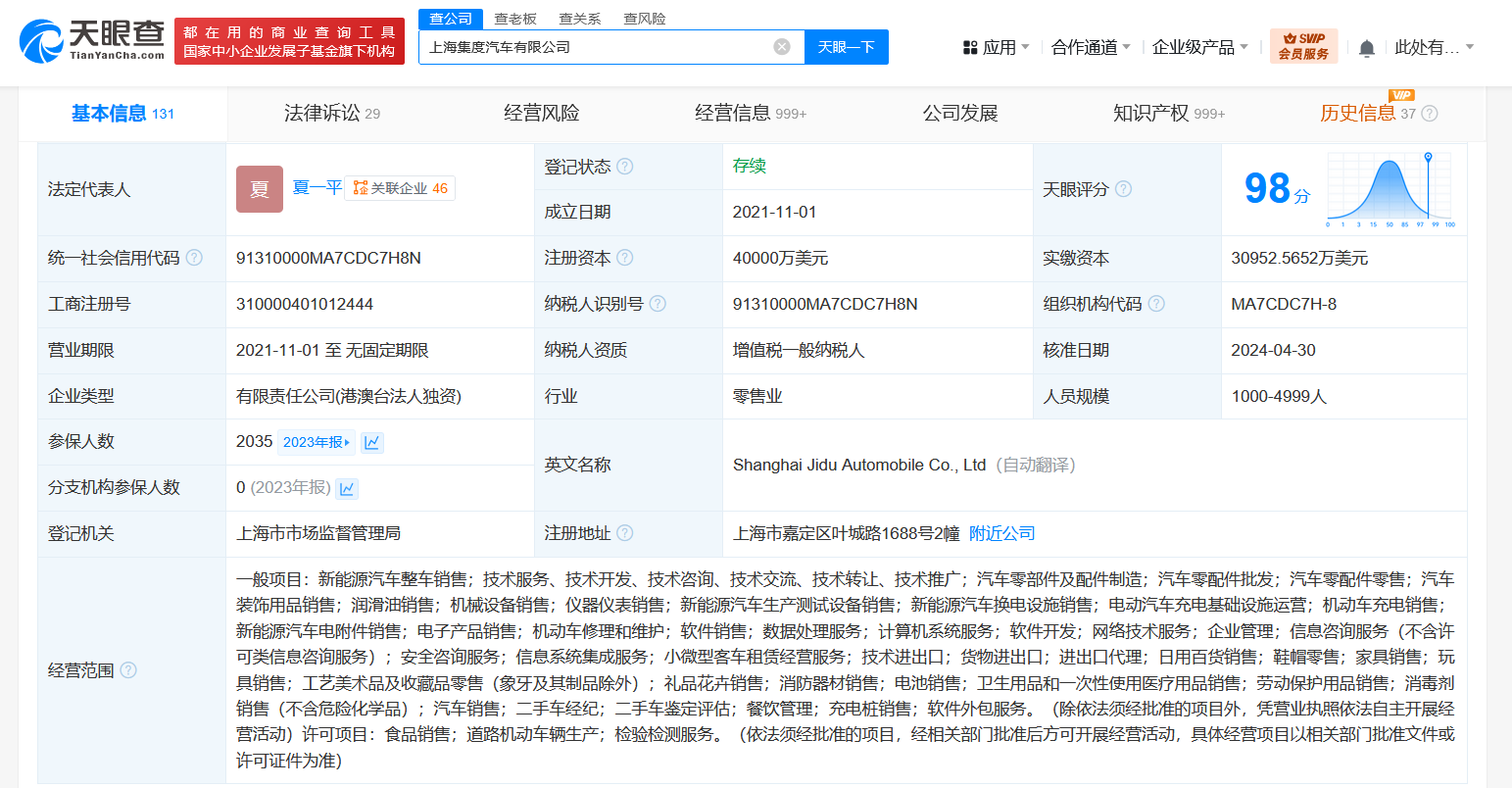
Task: Click SVIP 会员服务 badge
Action: pyautogui.click(x=1303, y=46)
